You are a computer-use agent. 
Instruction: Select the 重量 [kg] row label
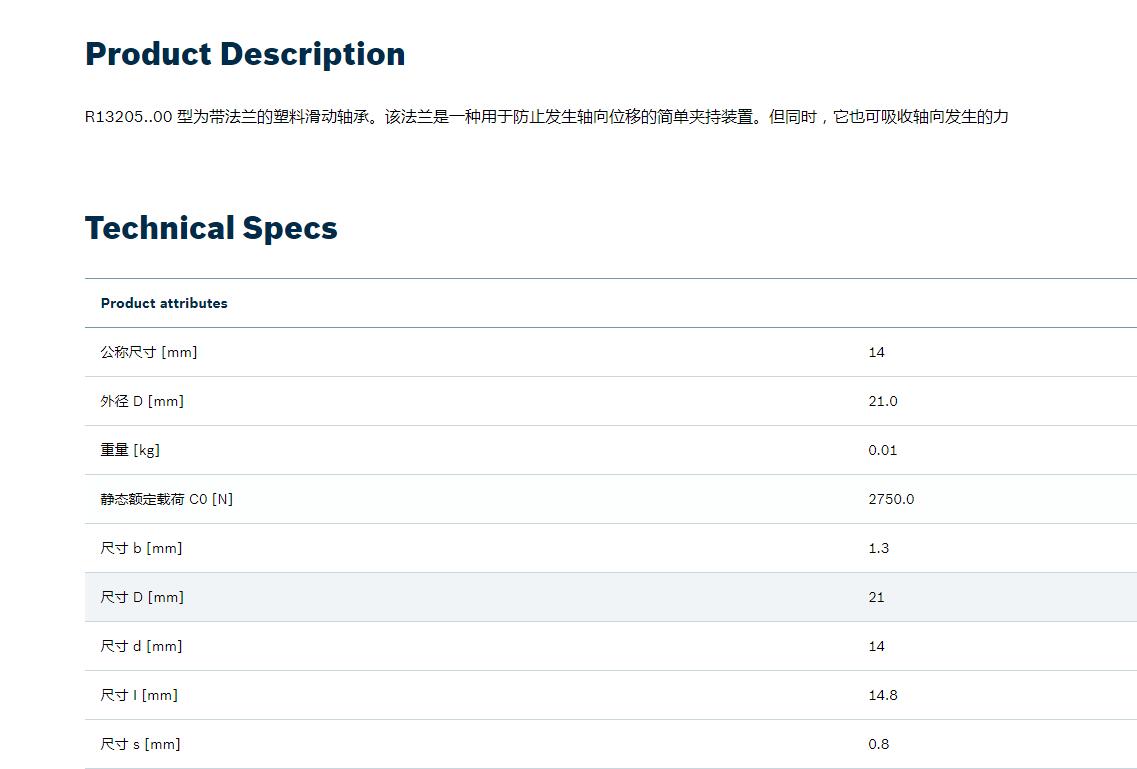(130, 450)
